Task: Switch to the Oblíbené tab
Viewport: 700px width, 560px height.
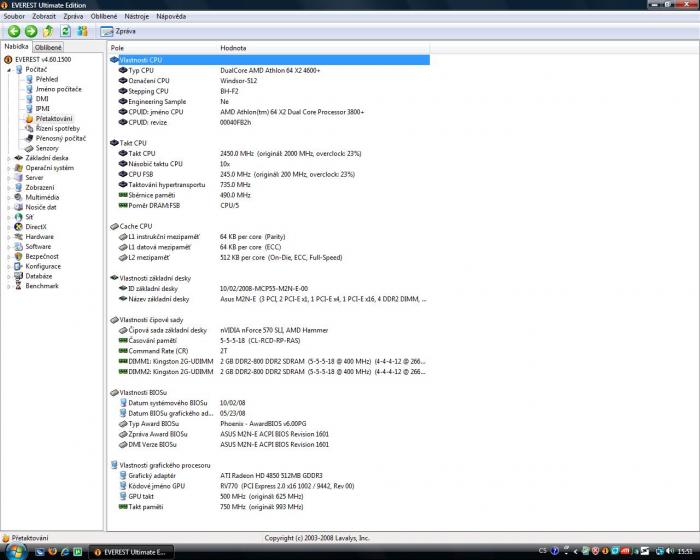Action: pyautogui.click(x=48, y=47)
